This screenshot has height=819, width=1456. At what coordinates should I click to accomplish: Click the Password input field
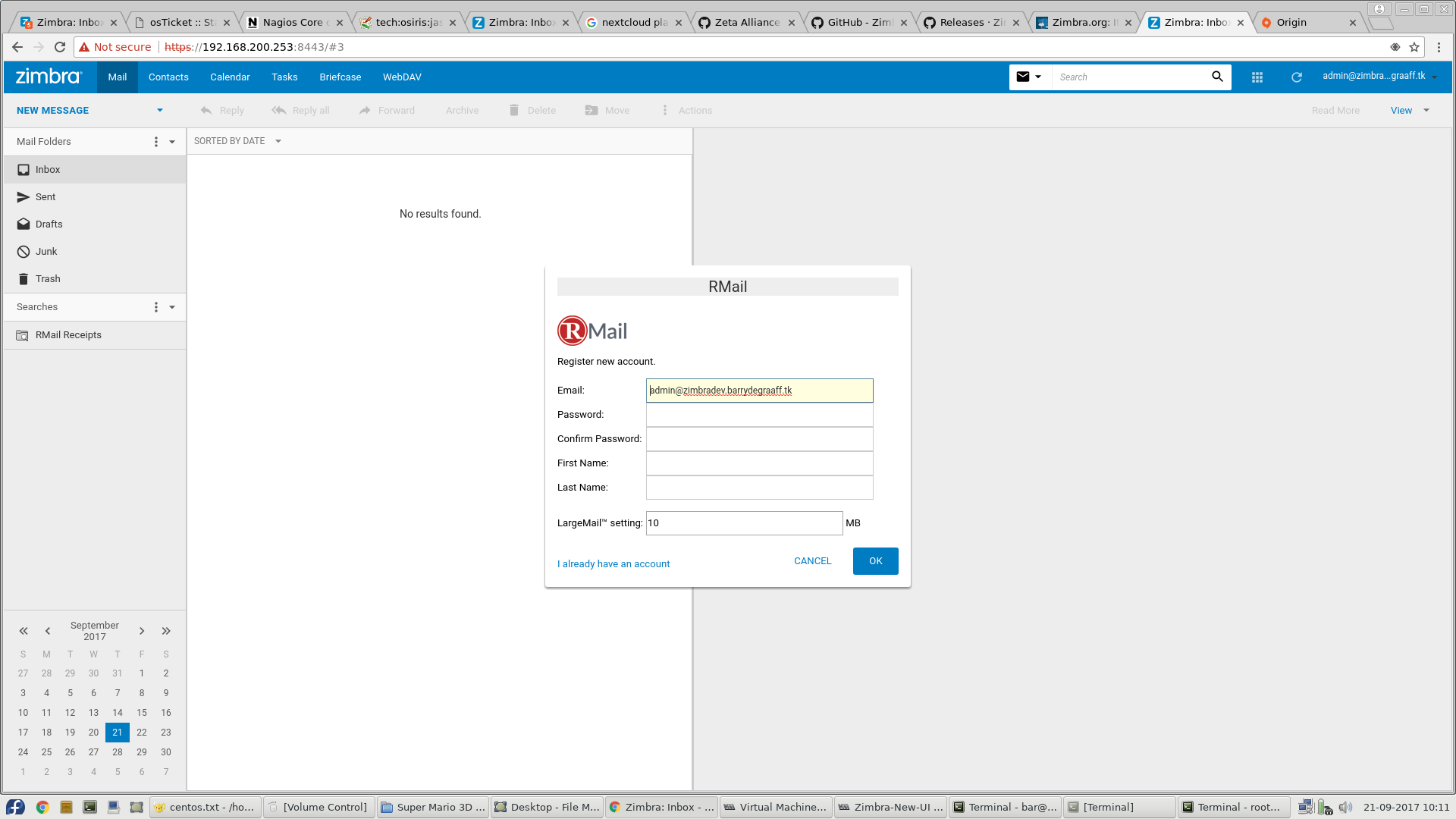click(x=759, y=415)
